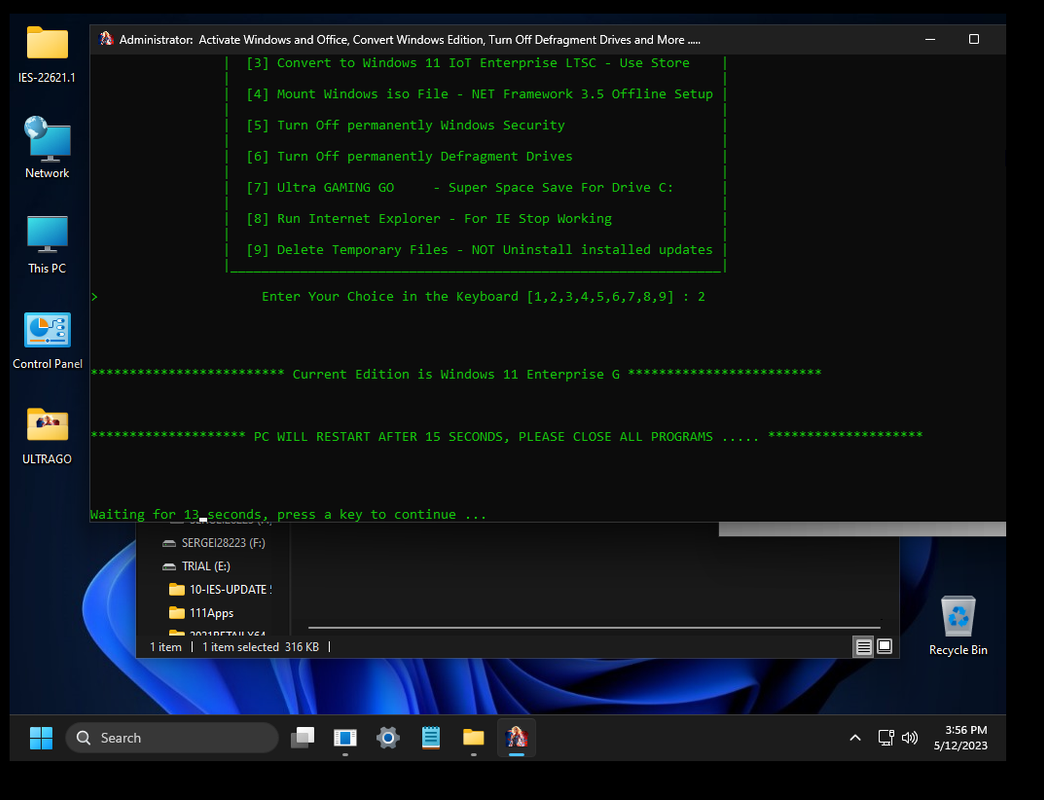Screen dimensions: 1044x800
Task: Click the console horizontal scrollbar thumb
Action: (862, 529)
